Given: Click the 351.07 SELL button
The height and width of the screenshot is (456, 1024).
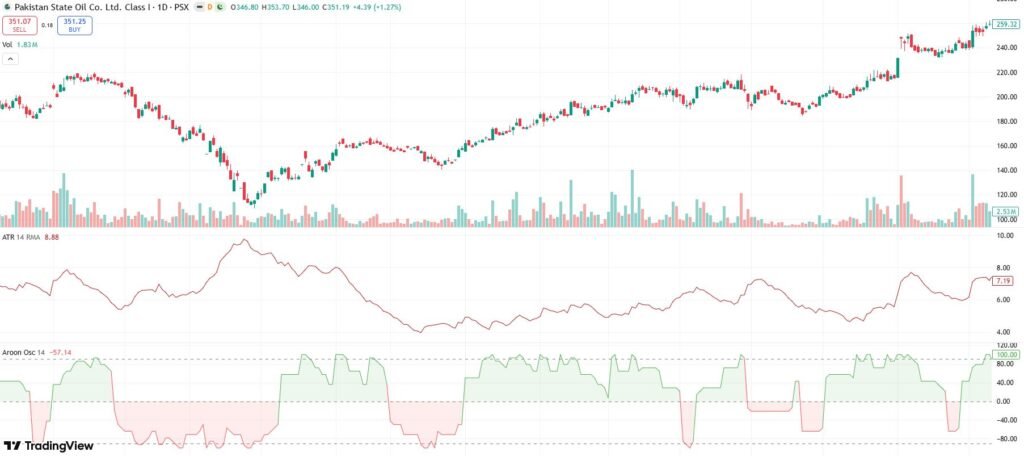Looking at the screenshot, I should [x=20, y=25].
